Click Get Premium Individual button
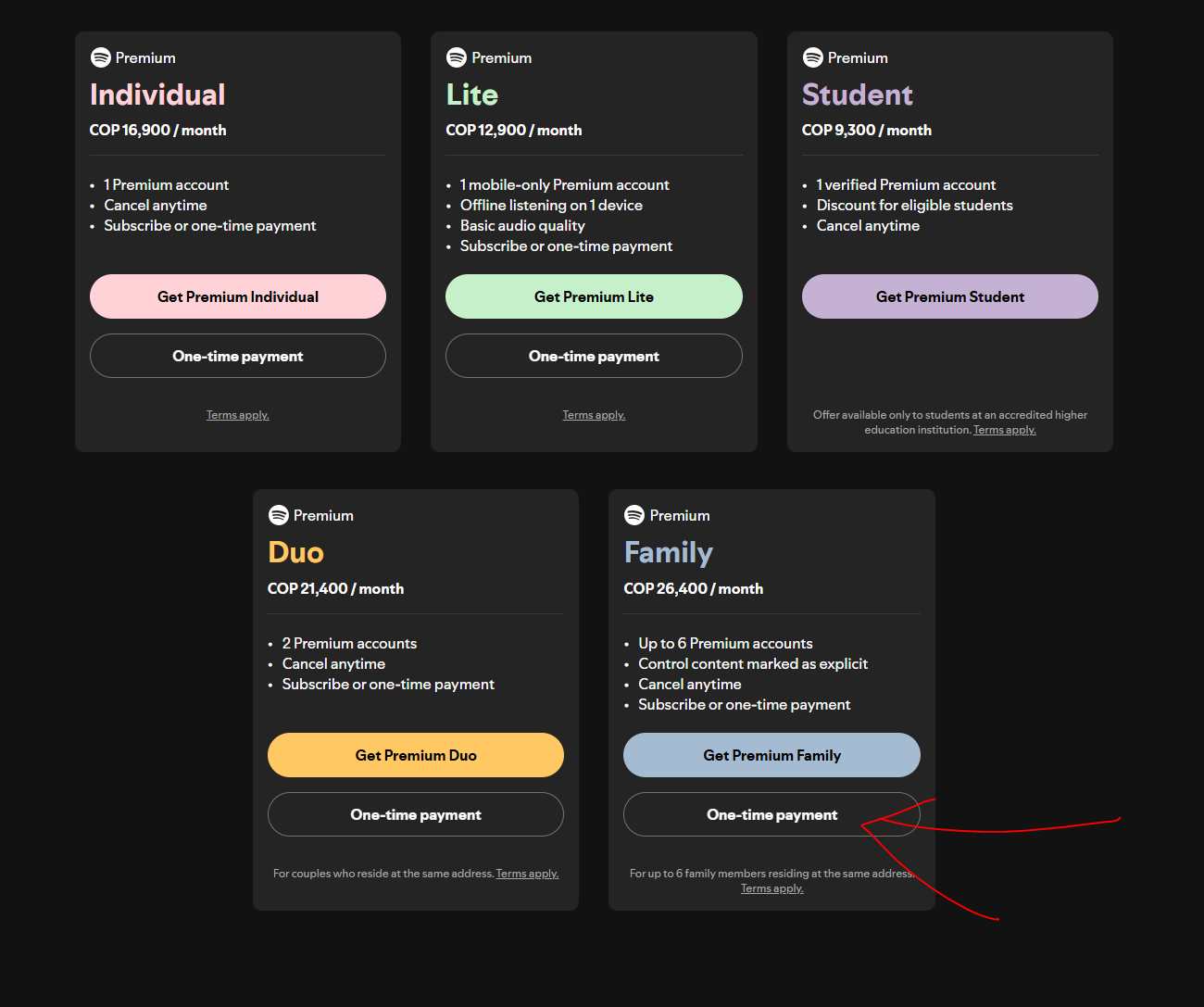1204x1007 pixels. click(238, 296)
